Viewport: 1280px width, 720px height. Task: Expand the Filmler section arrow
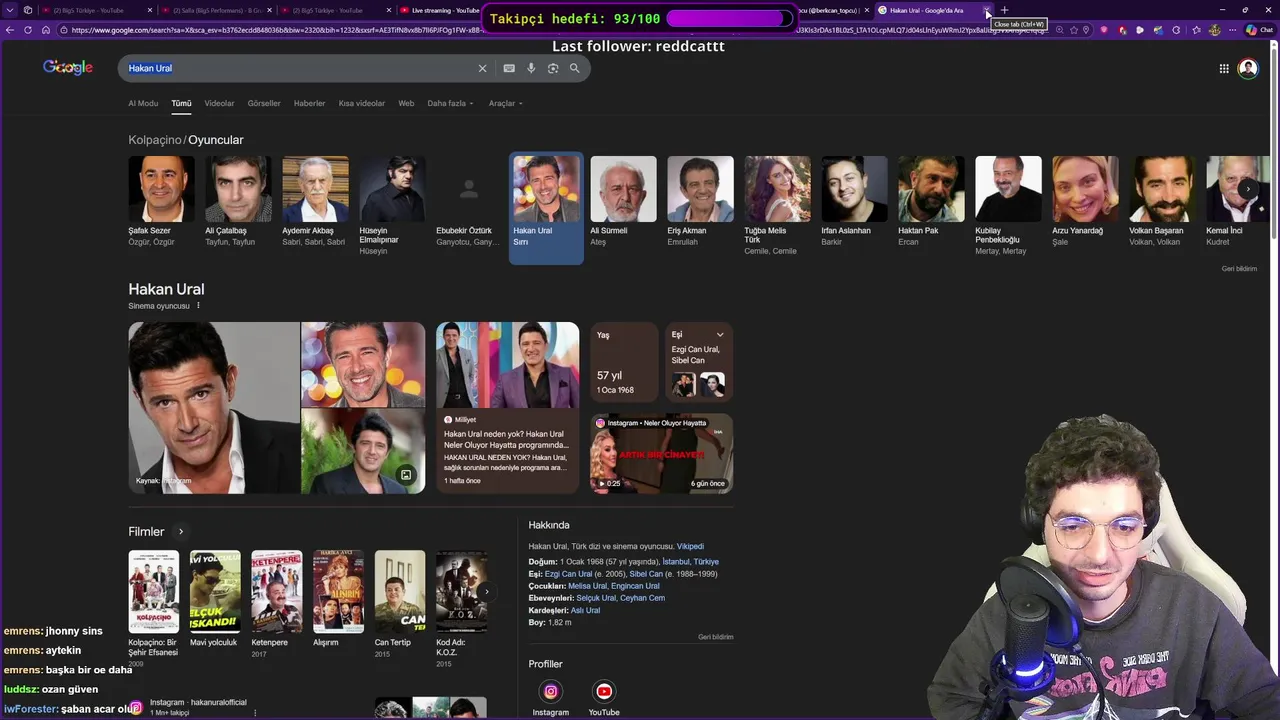(181, 532)
